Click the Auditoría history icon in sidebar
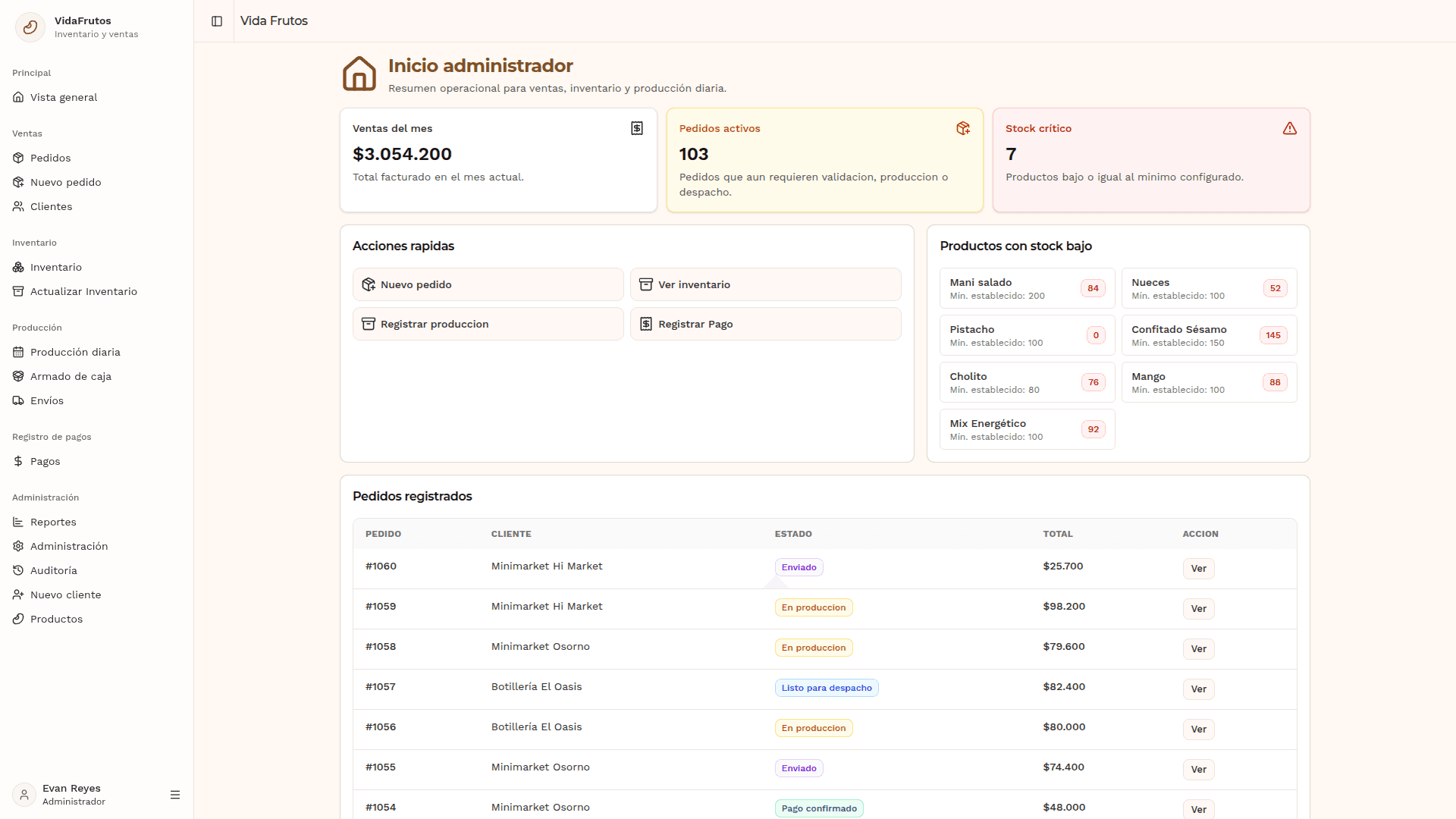The height and width of the screenshot is (819, 1456). (18, 571)
